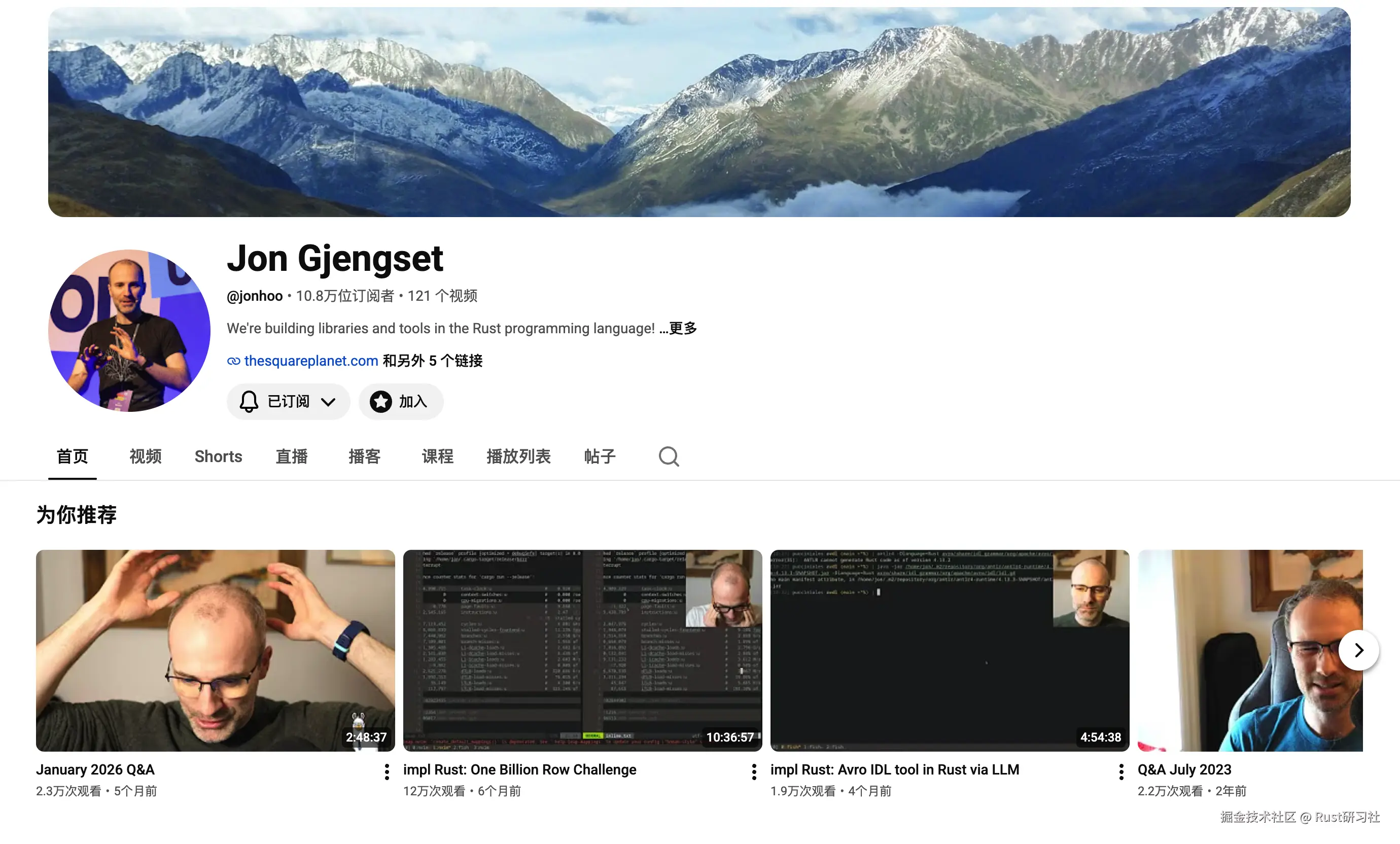
Task: Play the Avro IDL tool video thumbnail
Action: click(x=950, y=650)
